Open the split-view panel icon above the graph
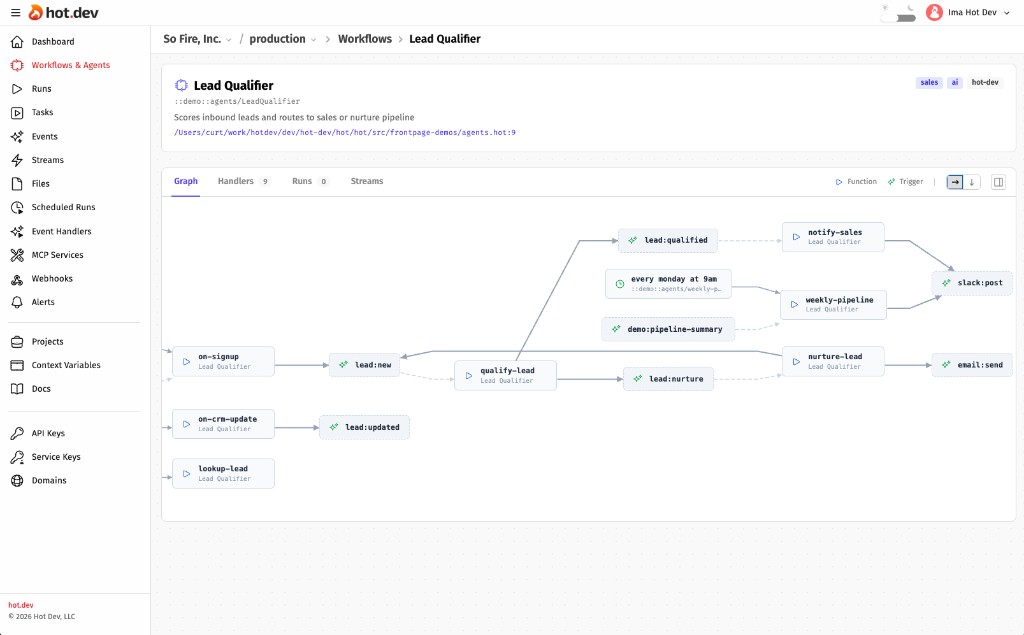 click(x=996, y=181)
